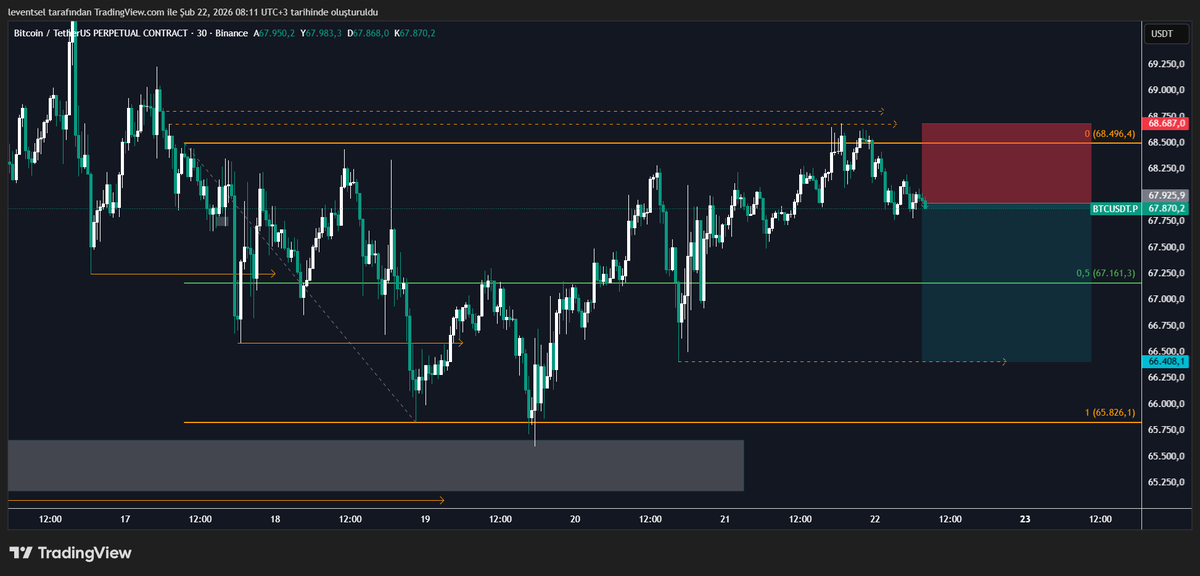
Task: Click the red 68.687,0 price tag
Action: point(1167,123)
